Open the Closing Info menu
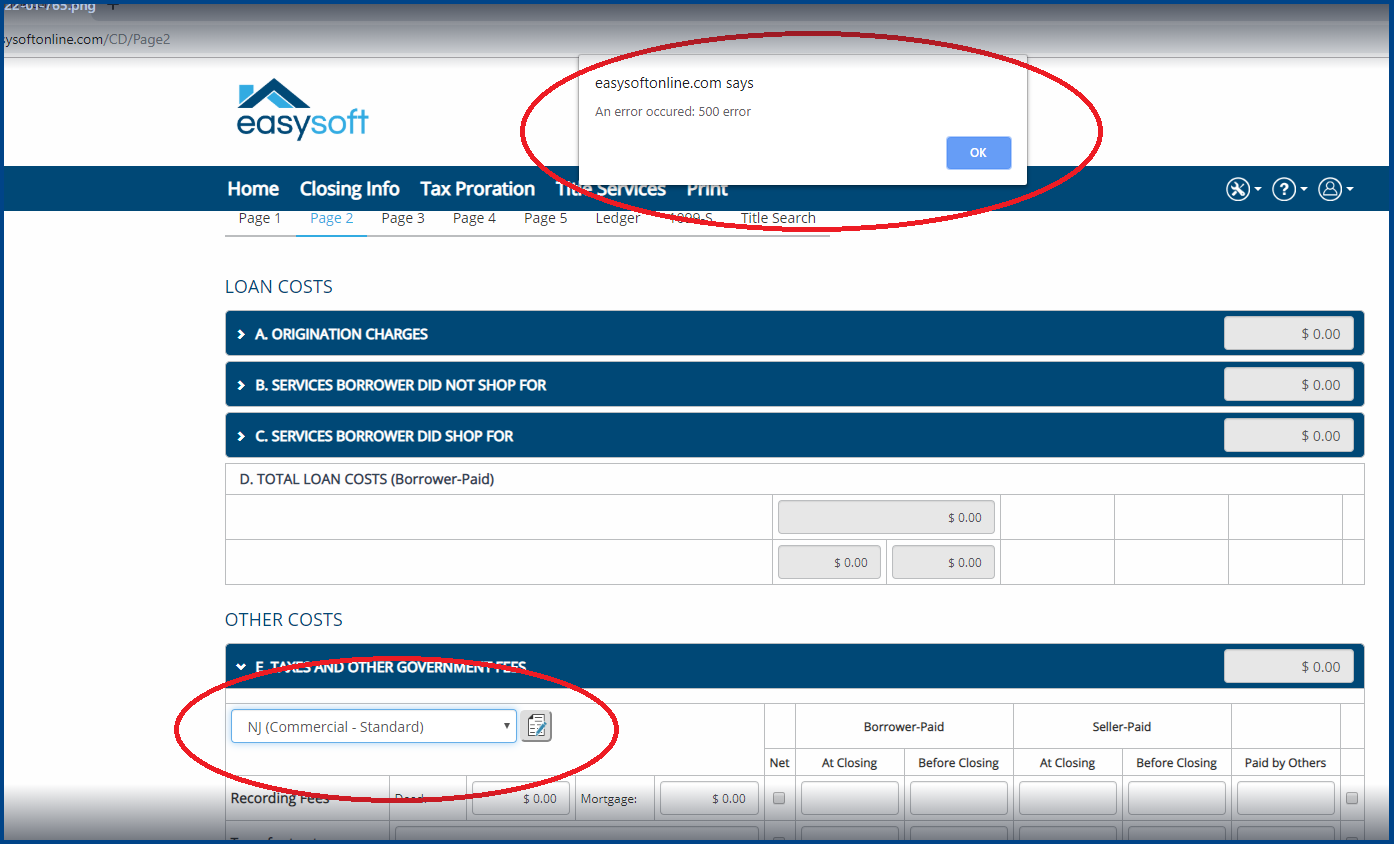 pyautogui.click(x=350, y=189)
